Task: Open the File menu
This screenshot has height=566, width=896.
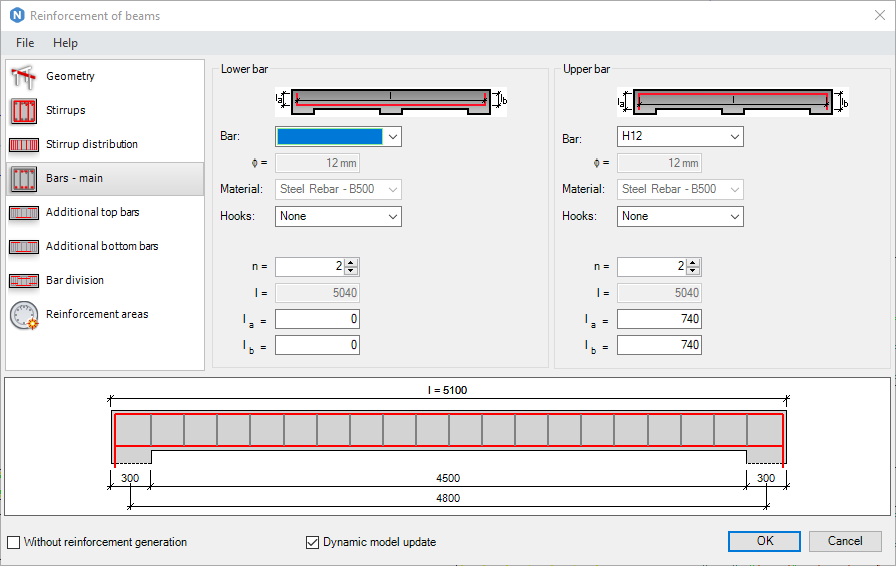Action: tap(25, 43)
